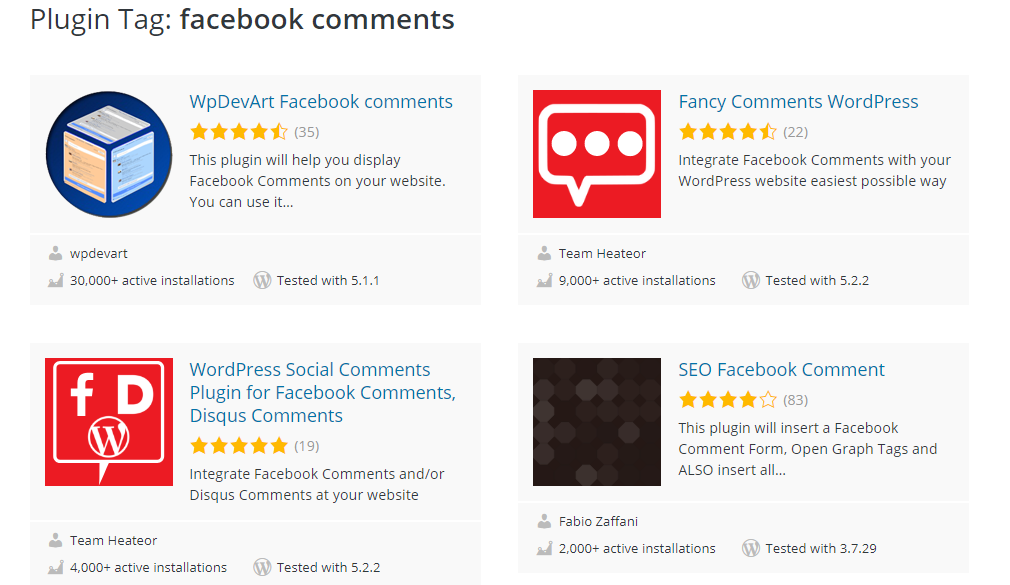Click the four-star rating with 83 reviews
This screenshot has width=1010, height=585.
(x=728, y=400)
